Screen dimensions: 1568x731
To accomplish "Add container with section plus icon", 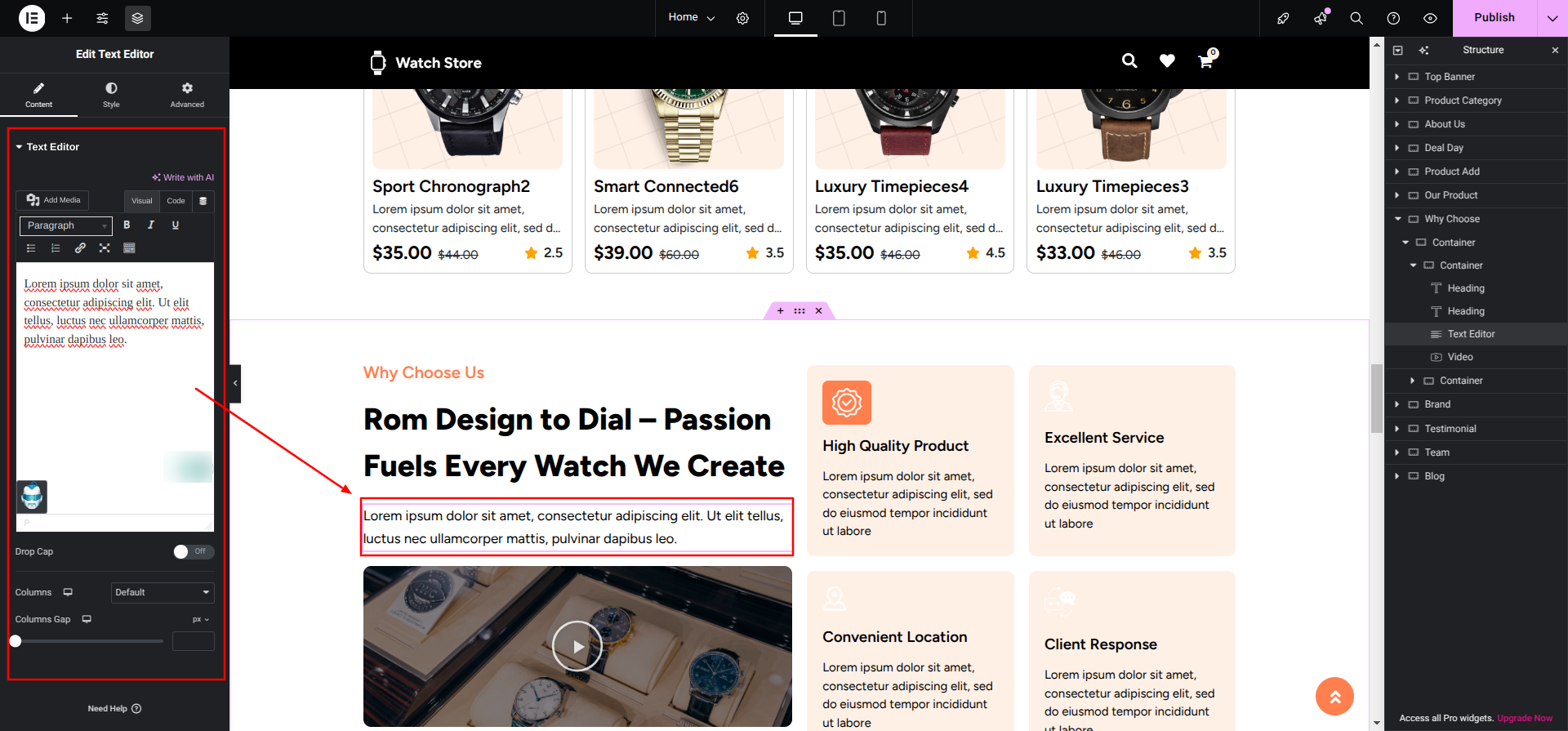I will (781, 311).
